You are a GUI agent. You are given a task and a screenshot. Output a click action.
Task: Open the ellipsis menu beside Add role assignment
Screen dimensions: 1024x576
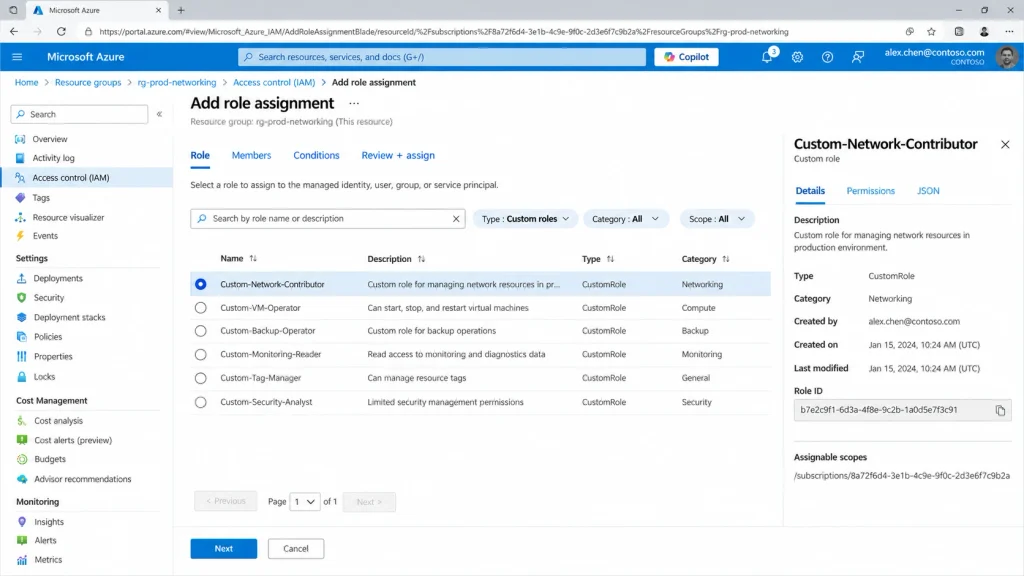click(354, 103)
